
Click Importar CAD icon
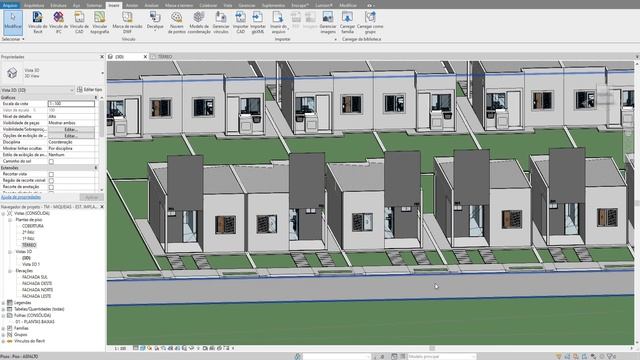point(240,18)
